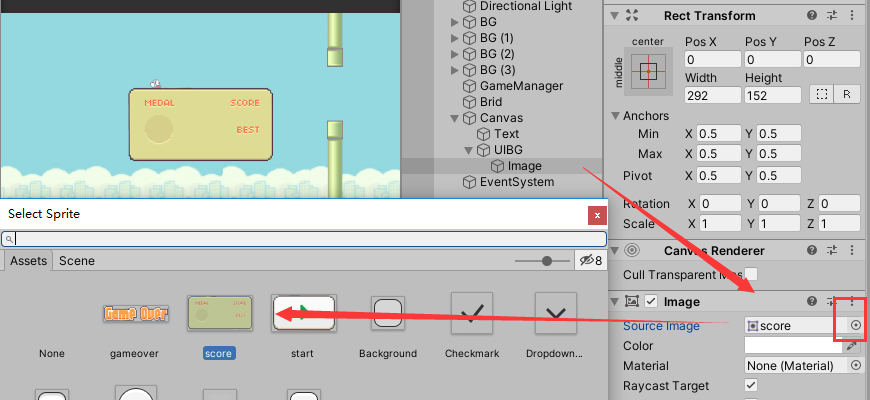Expand BG (2) in Hierarchy
This screenshot has width=870, height=400.
pyautogui.click(x=455, y=54)
